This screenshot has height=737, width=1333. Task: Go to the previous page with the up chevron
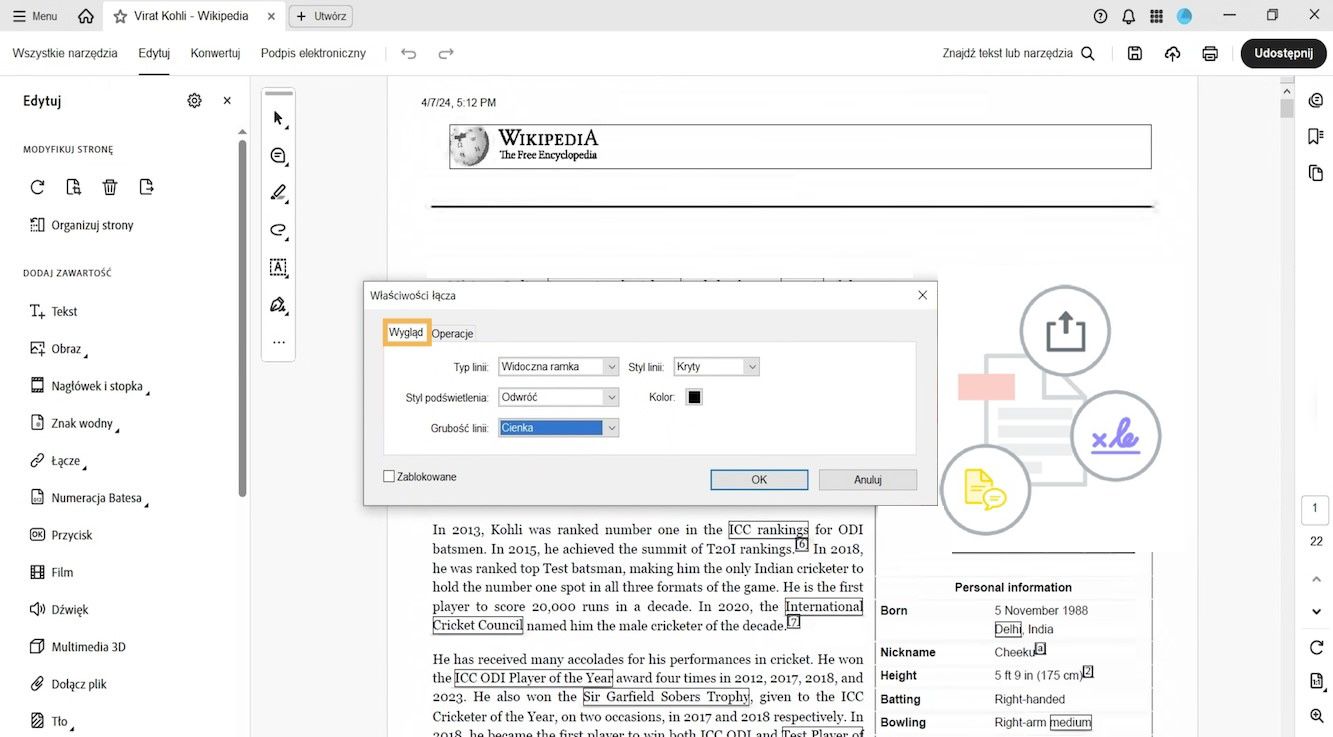tap(1316, 579)
